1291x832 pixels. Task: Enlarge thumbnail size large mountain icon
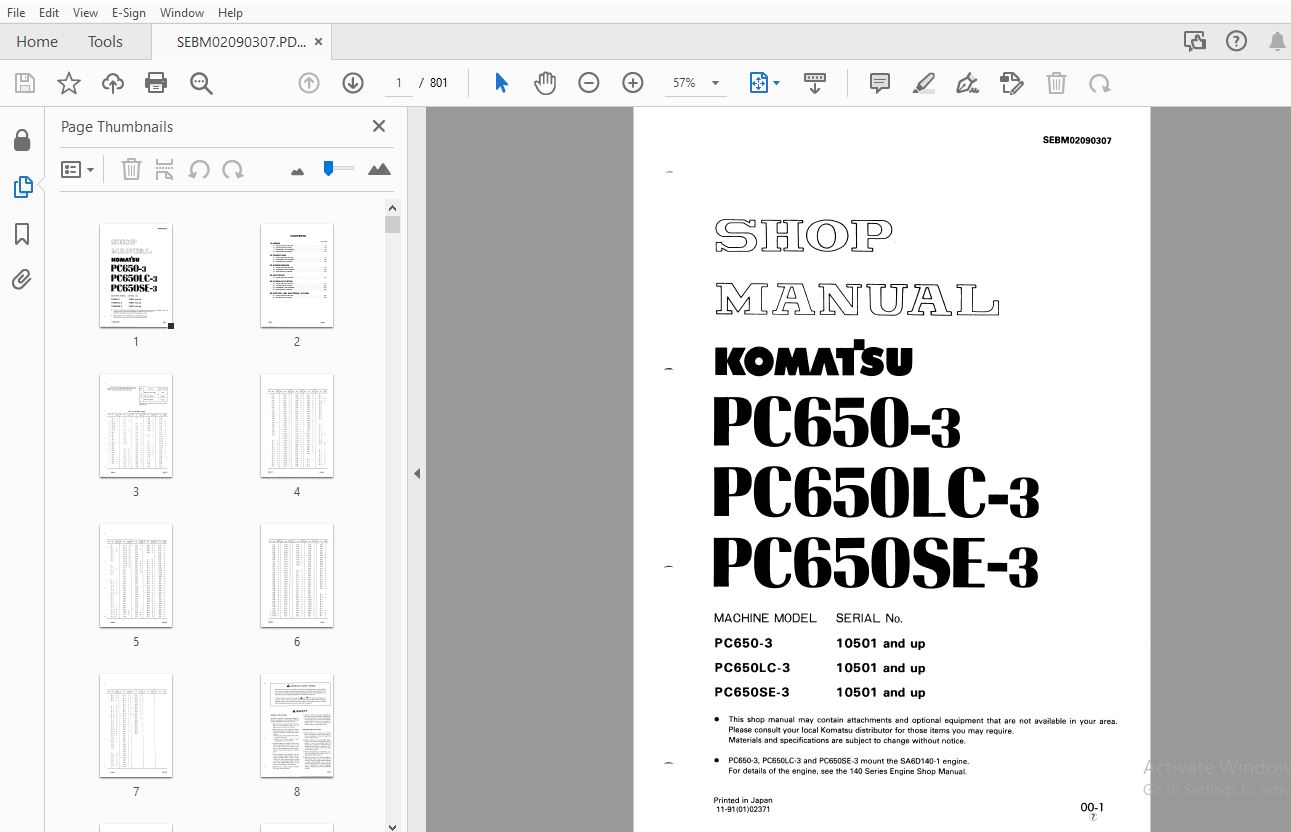coord(379,169)
